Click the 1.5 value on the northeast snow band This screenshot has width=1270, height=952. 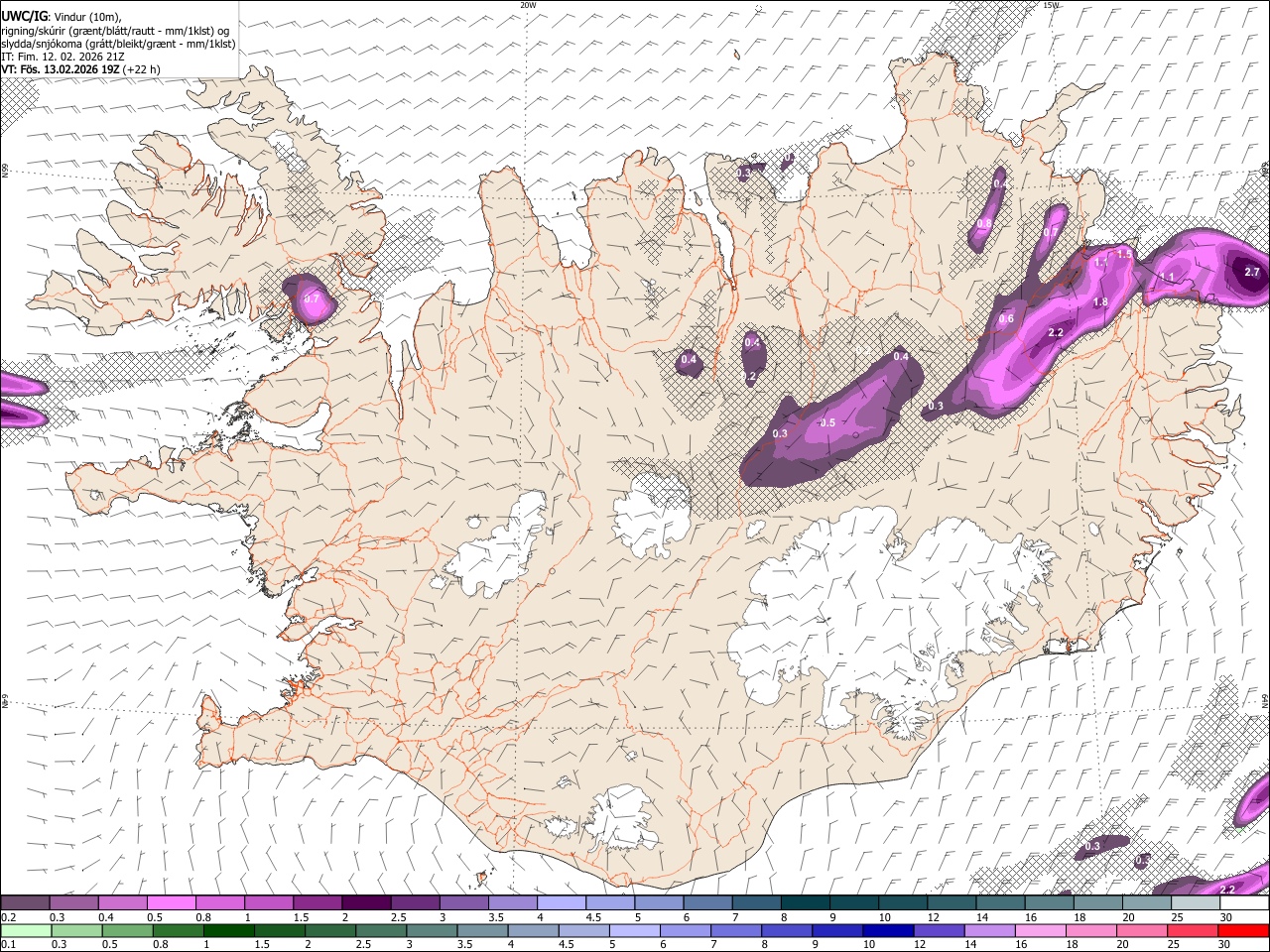1124,254
